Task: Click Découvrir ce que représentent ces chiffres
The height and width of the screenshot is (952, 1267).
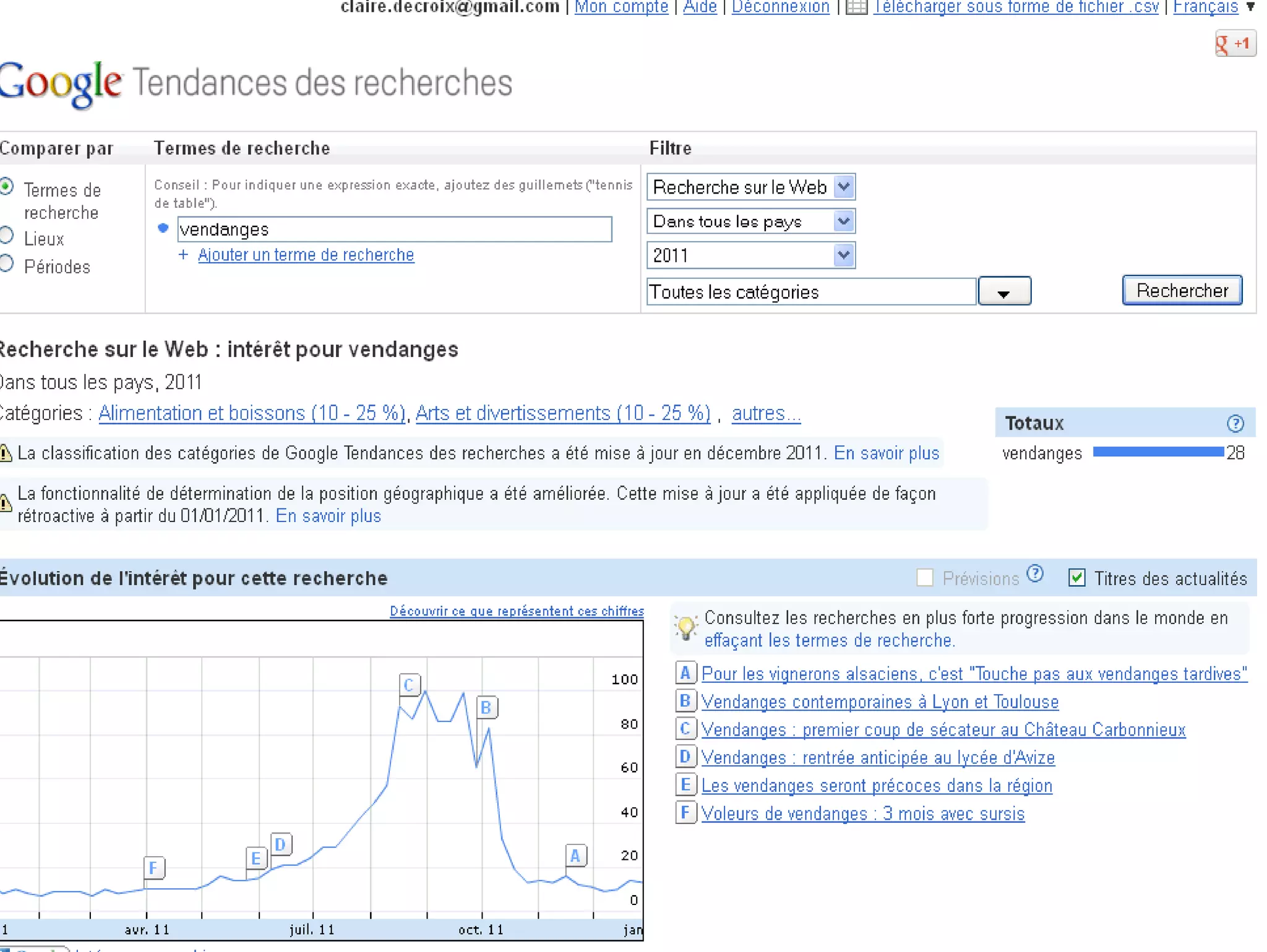Action: 517,611
